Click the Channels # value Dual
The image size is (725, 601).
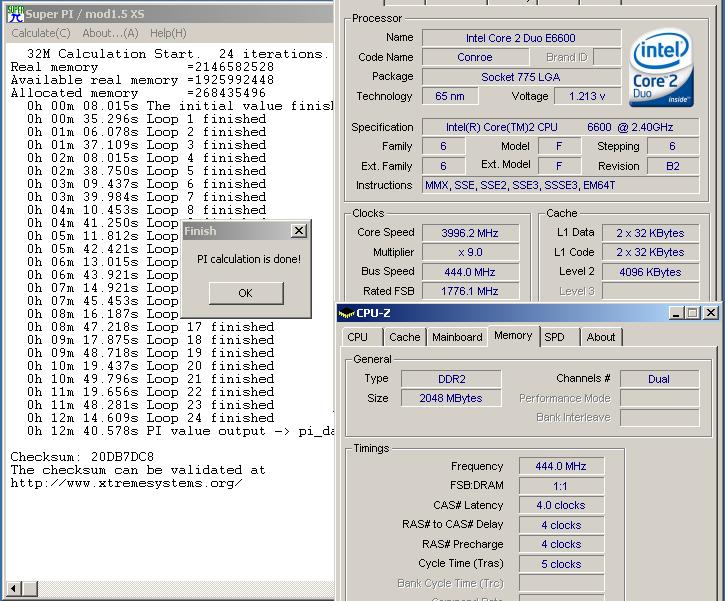[659, 379]
